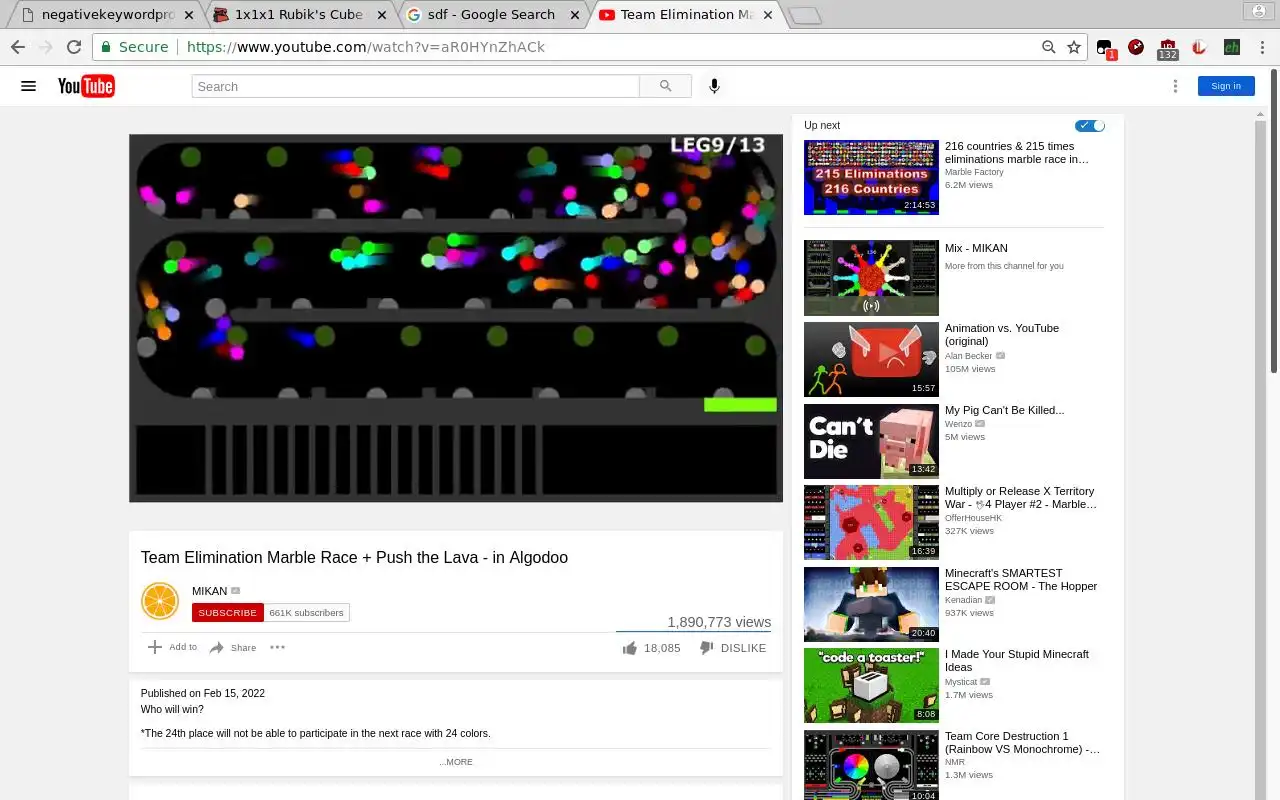The height and width of the screenshot is (800, 1280).
Task: Click the Kenadian channel name
Action: tap(964, 600)
